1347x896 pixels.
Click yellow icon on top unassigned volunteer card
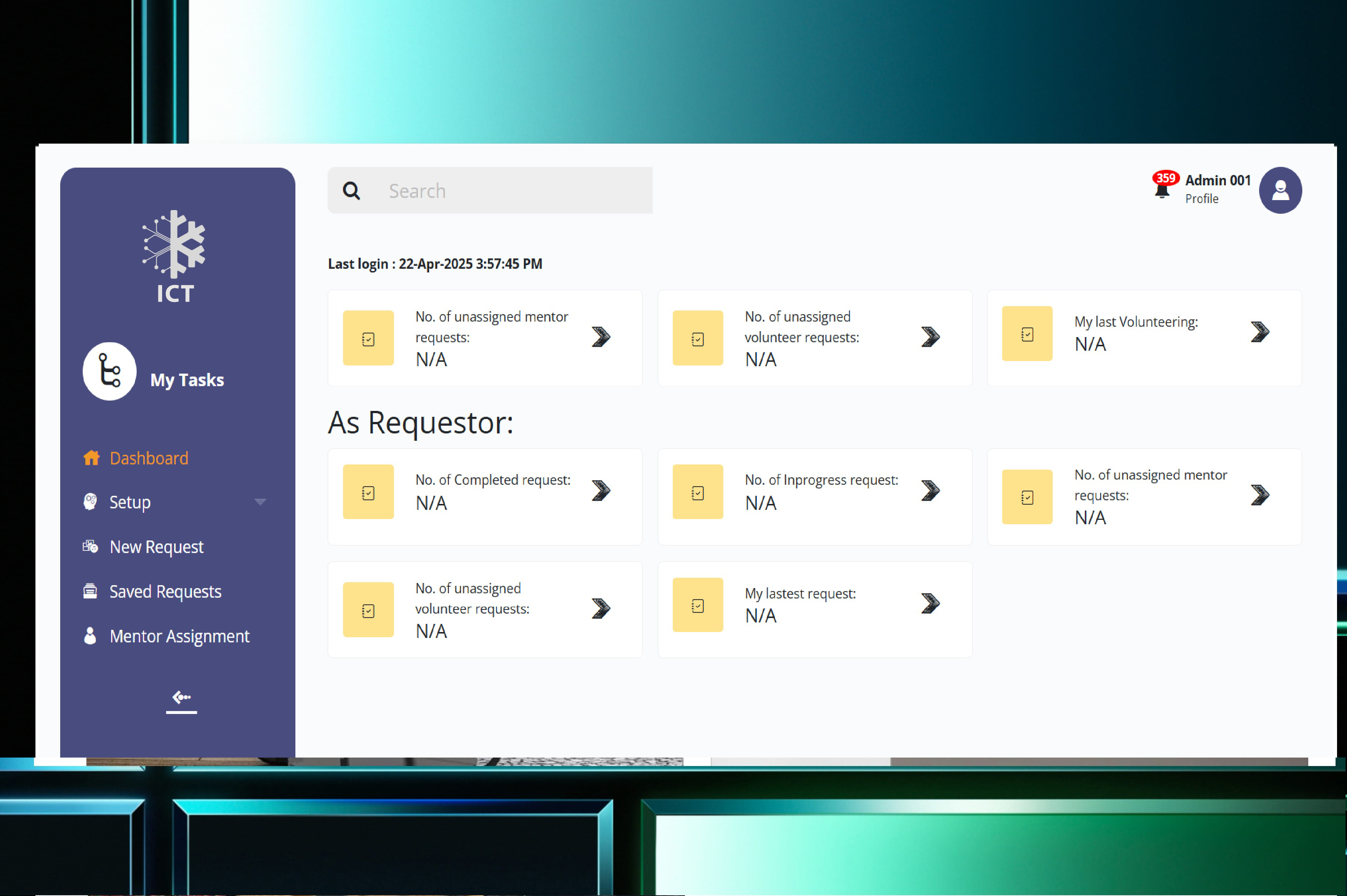click(697, 338)
